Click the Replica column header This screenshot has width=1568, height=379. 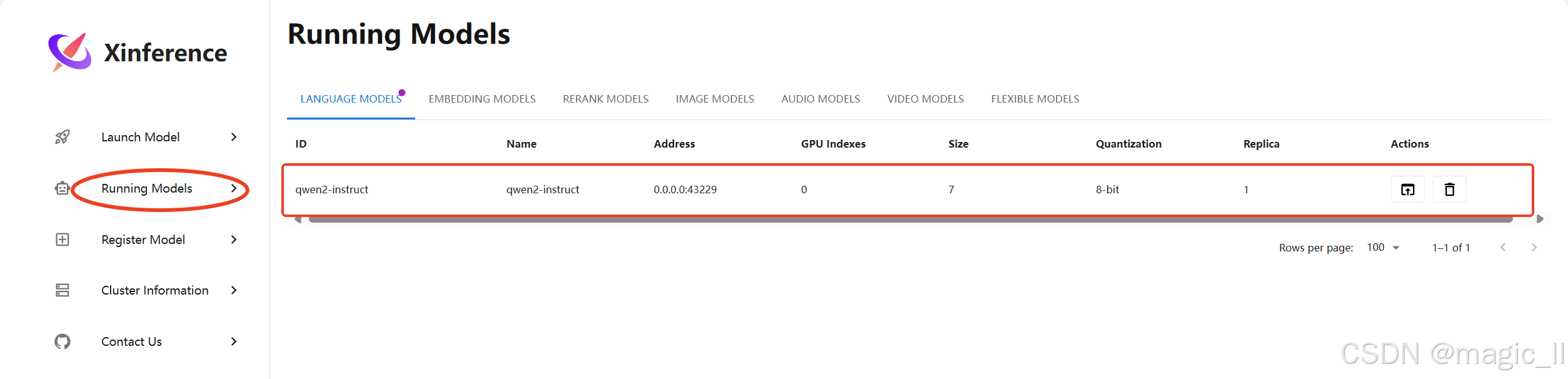click(x=1261, y=144)
